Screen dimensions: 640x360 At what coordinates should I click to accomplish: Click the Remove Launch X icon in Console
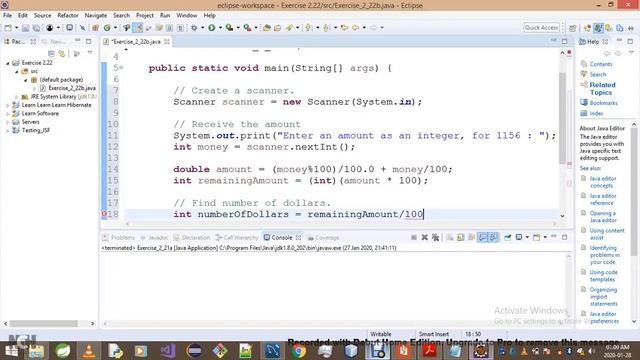pos(424,237)
